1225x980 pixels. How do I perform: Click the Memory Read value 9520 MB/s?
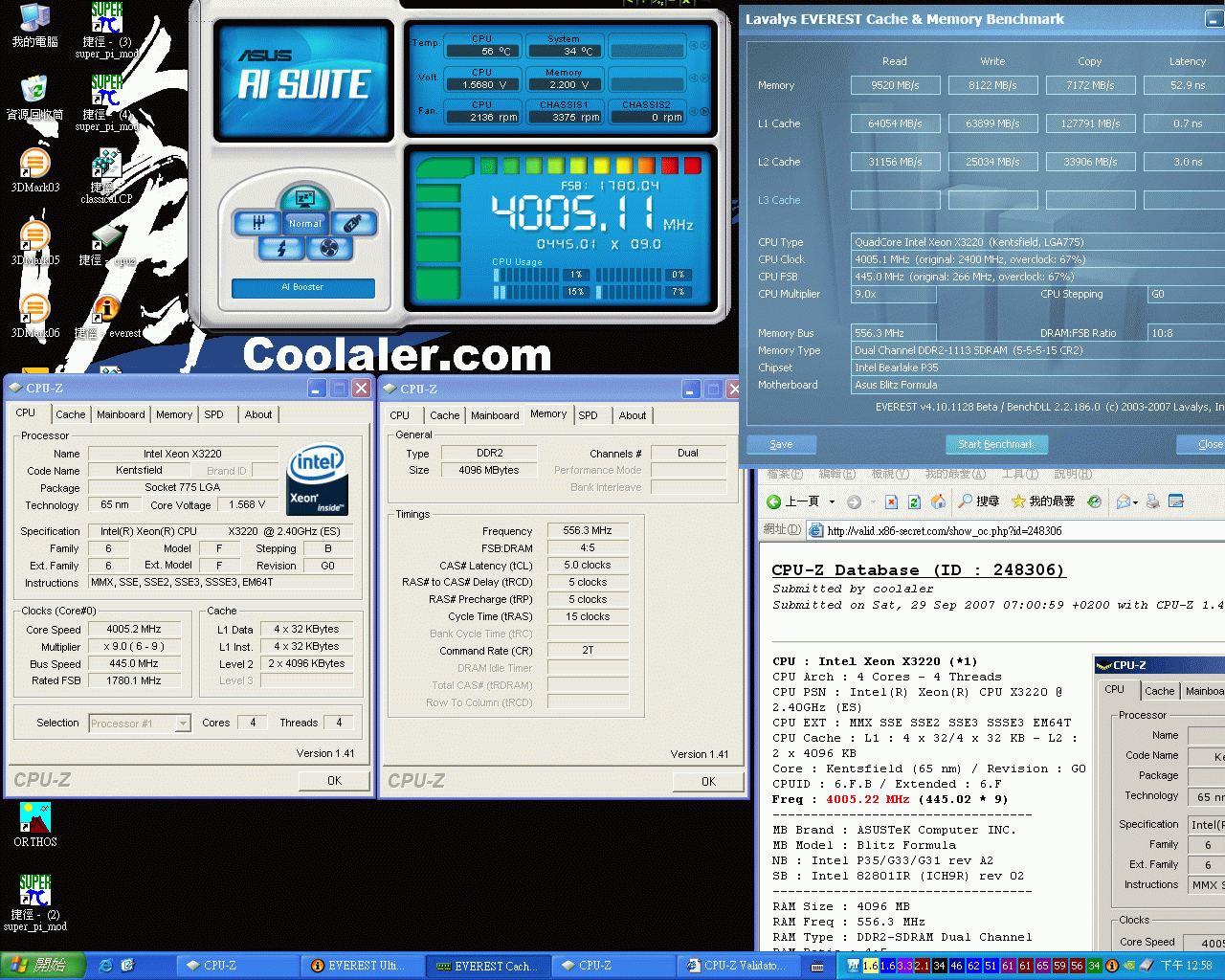click(896, 85)
